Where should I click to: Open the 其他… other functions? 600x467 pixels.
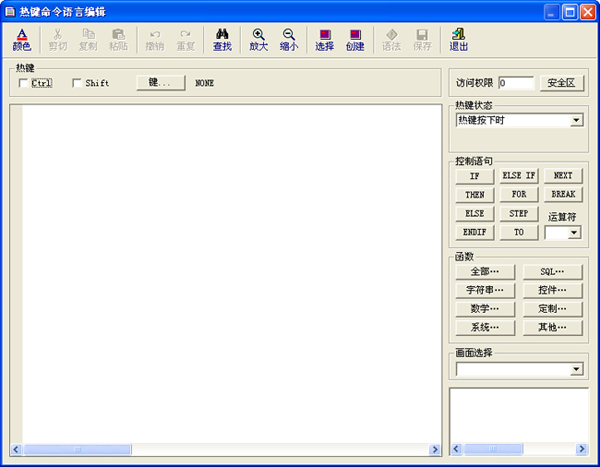553,328
